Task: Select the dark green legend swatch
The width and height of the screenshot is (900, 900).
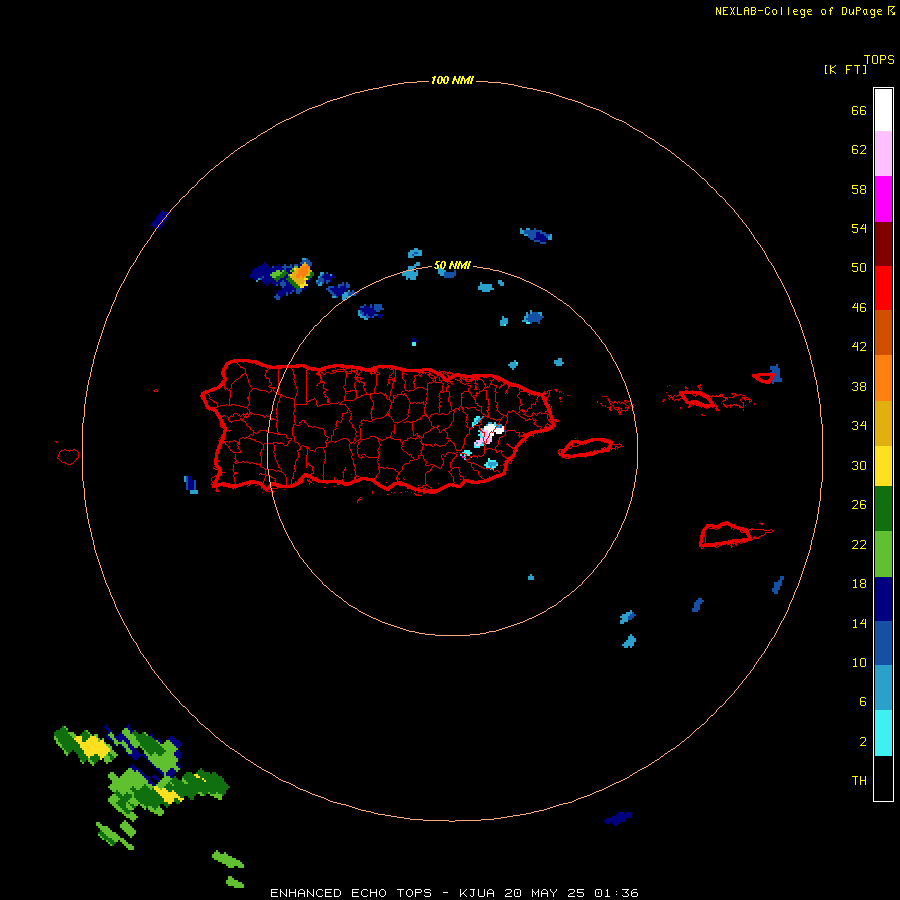Action: click(883, 509)
